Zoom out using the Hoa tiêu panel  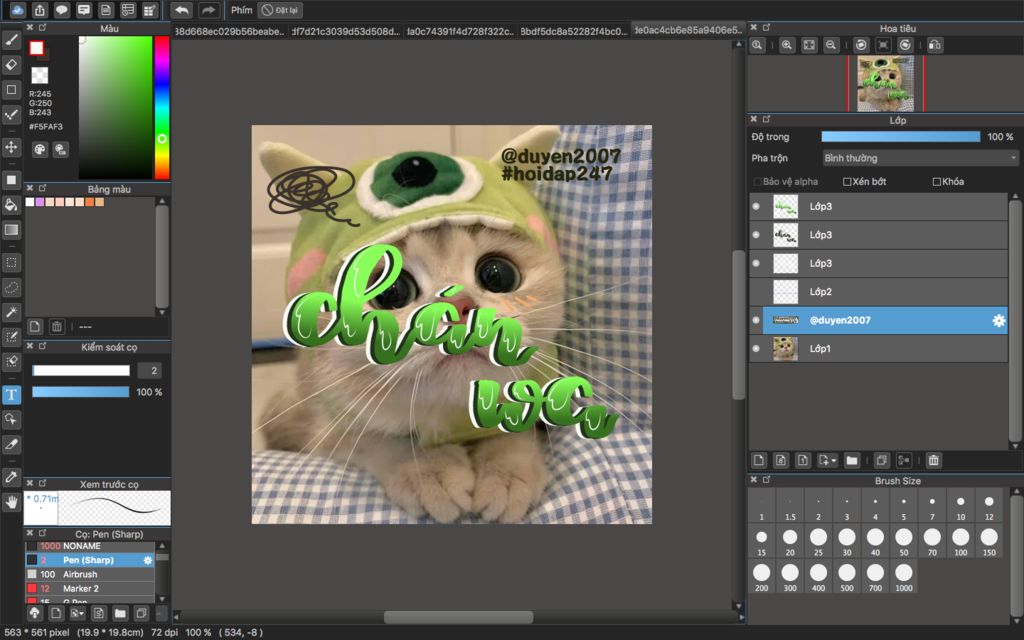pyautogui.click(x=831, y=45)
